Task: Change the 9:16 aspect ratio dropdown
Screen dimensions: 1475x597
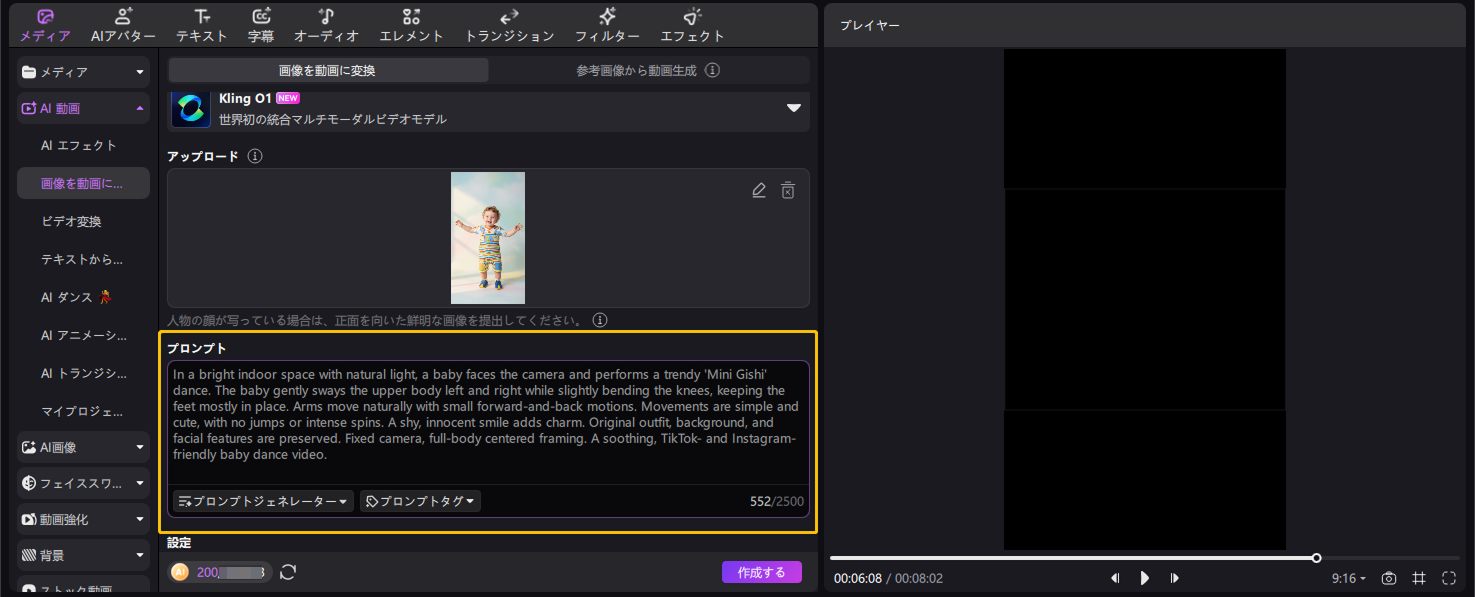Action: click(x=1348, y=578)
